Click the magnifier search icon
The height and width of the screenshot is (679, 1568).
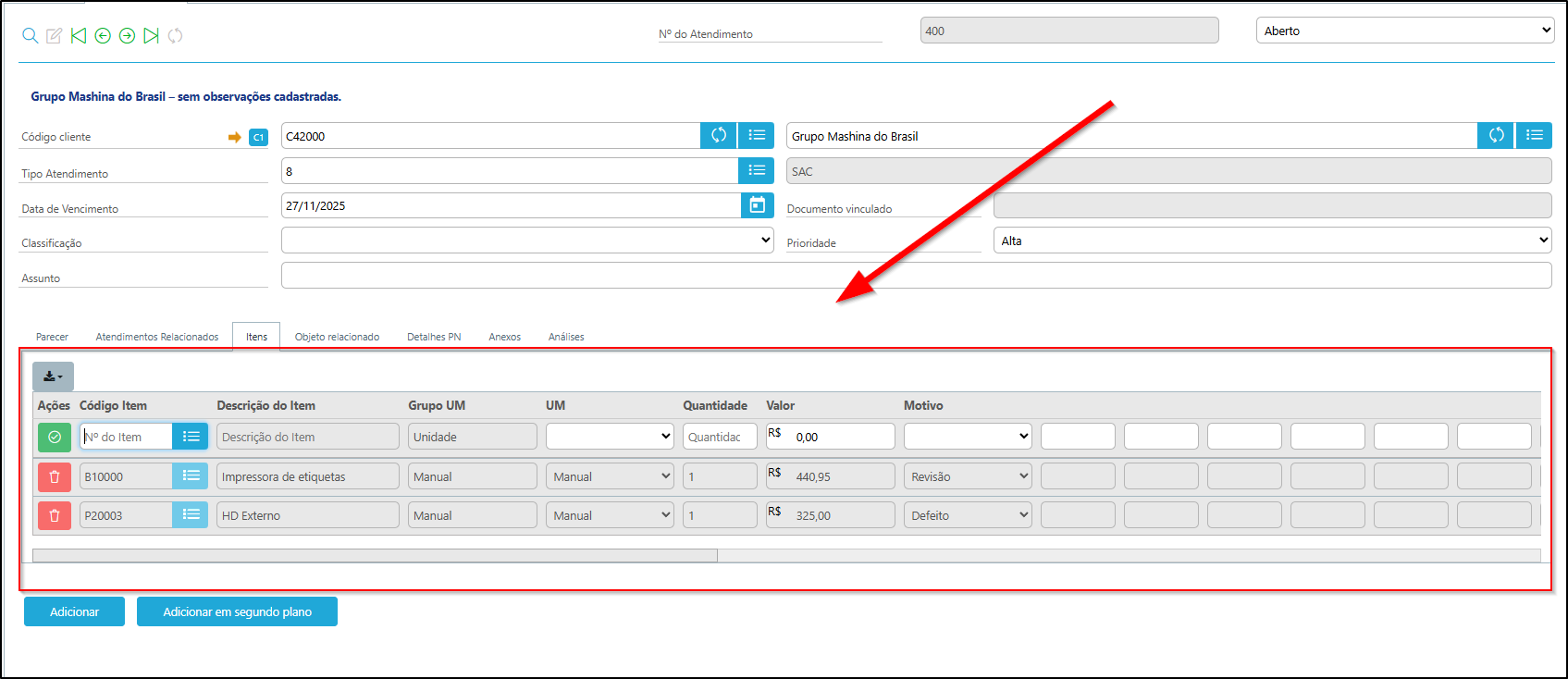(31, 35)
